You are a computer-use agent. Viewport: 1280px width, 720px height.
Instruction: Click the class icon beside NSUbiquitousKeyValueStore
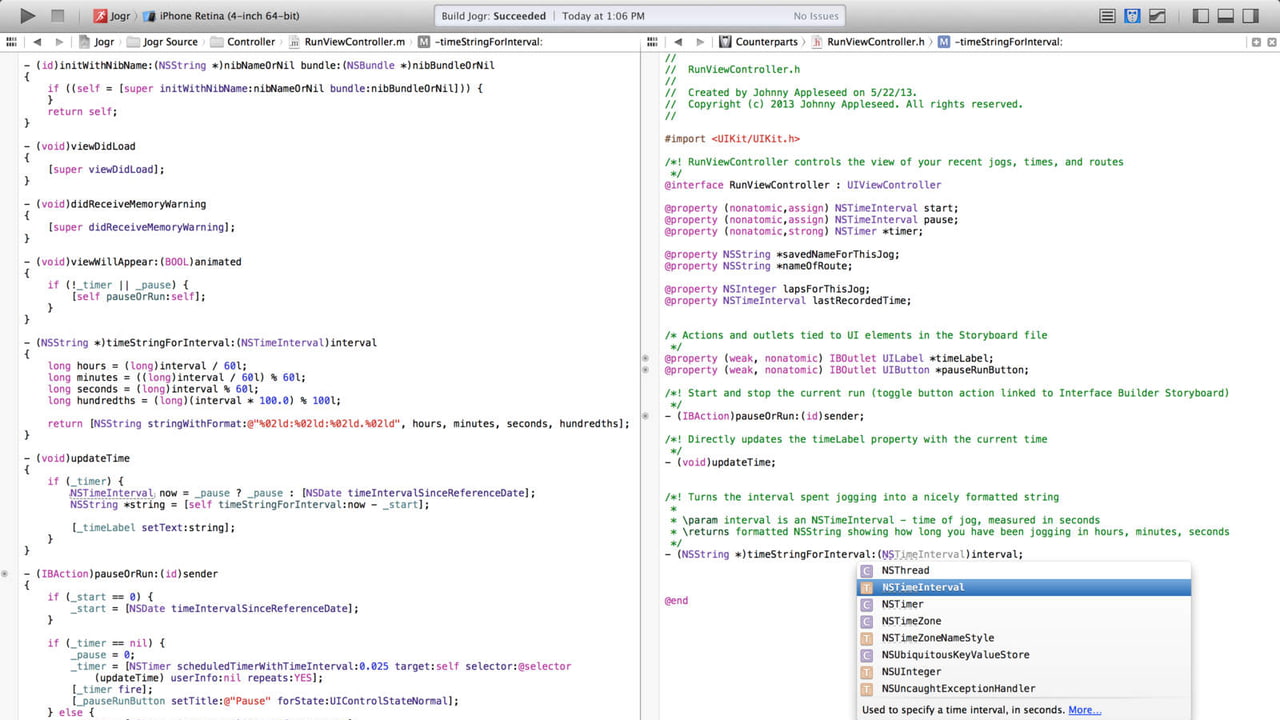coord(867,655)
